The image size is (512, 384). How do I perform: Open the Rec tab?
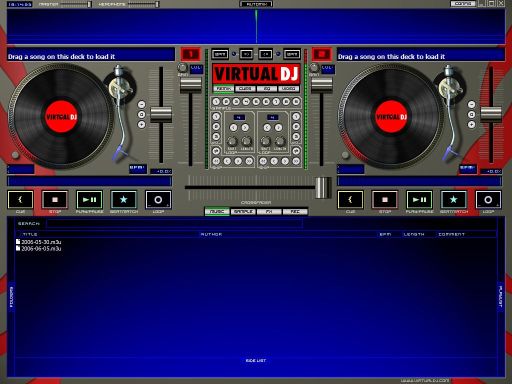click(x=295, y=212)
